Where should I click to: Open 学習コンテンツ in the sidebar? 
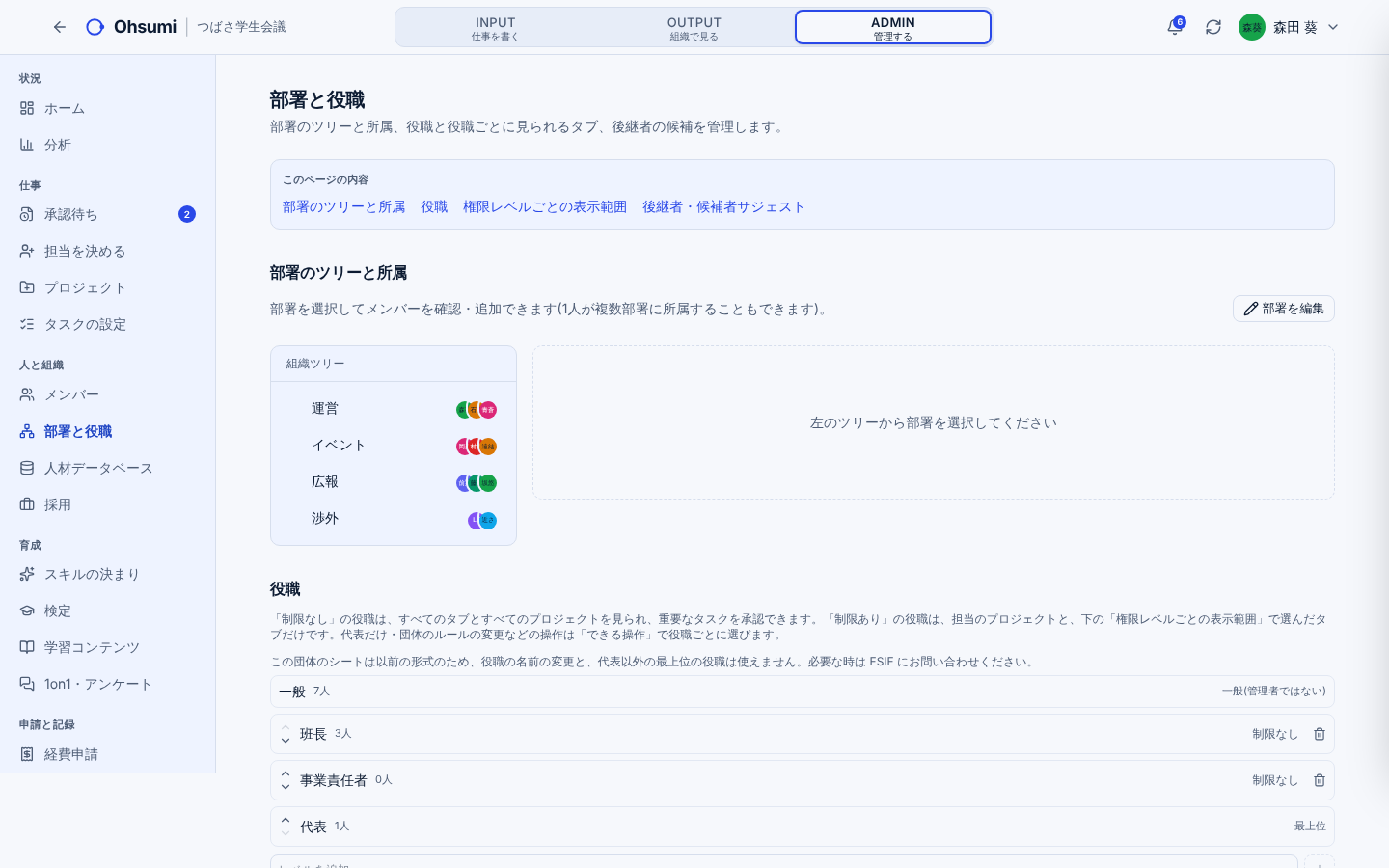107,647
